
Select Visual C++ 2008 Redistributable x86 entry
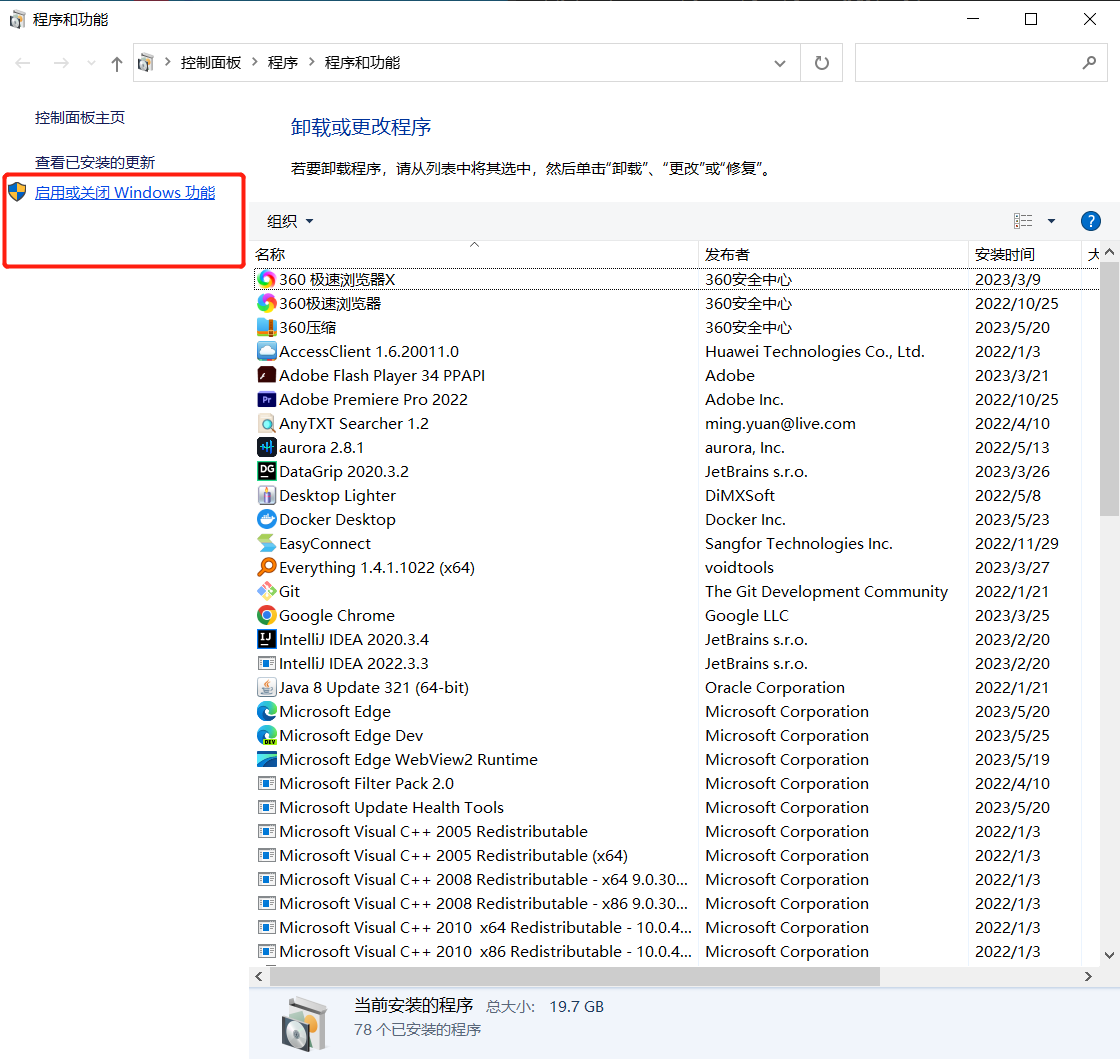click(x=676, y=903)
